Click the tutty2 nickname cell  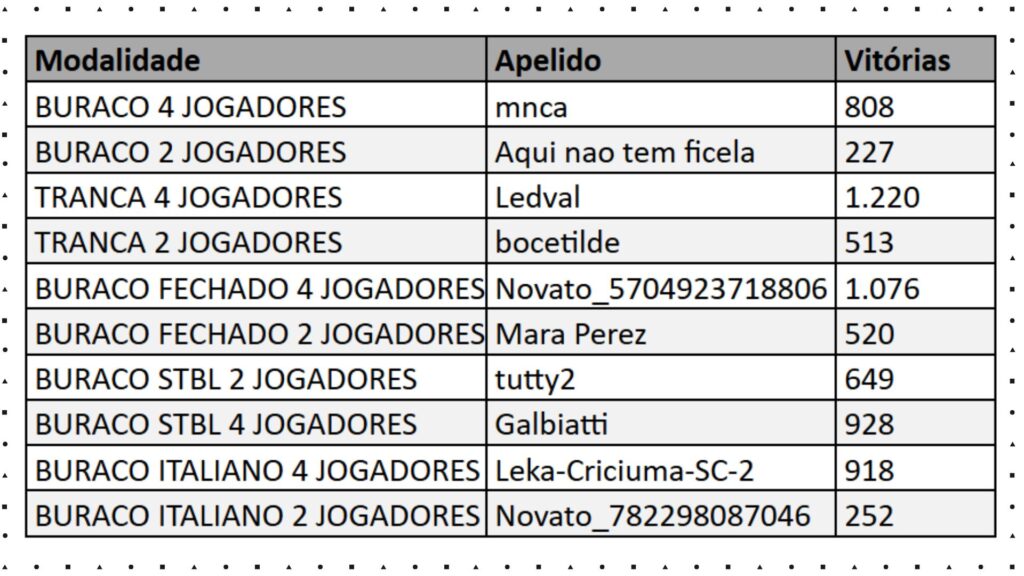536,379
